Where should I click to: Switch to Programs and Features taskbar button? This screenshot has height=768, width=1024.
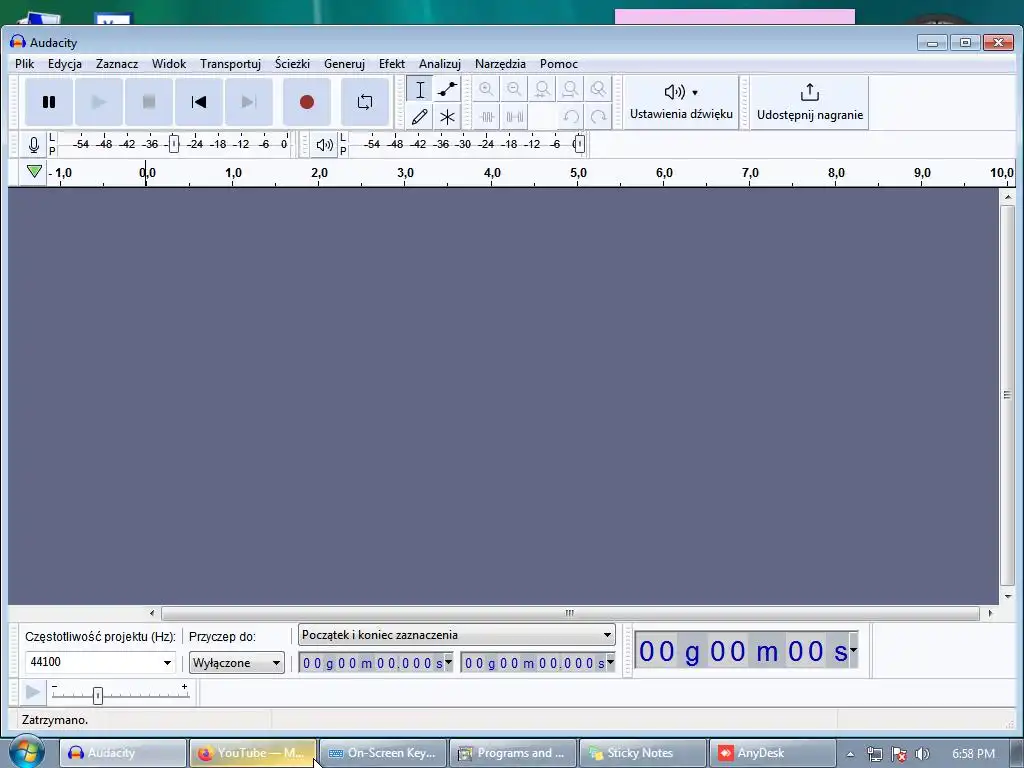(513, 753)
